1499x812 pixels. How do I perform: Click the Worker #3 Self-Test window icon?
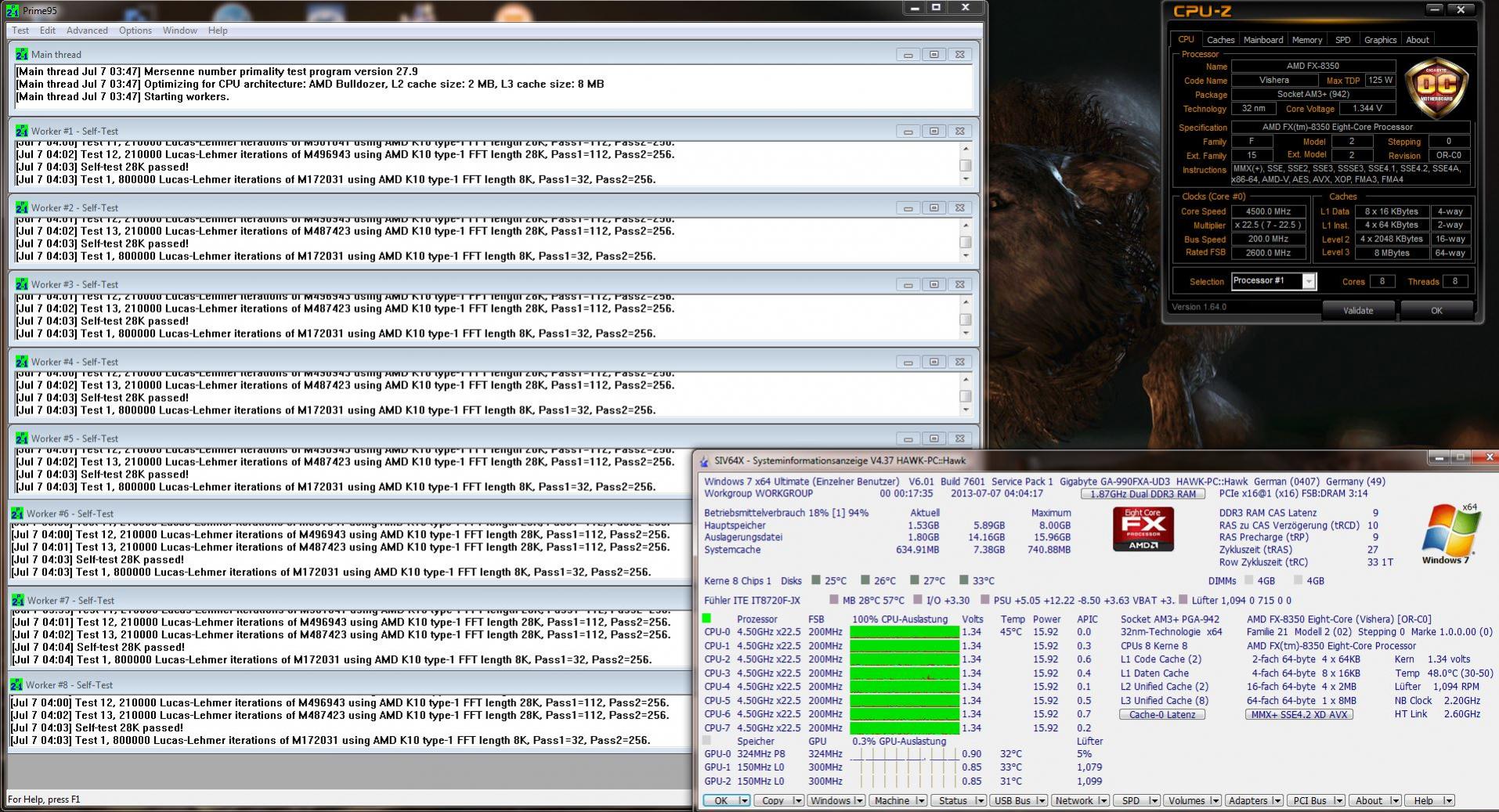click(21, 284)
